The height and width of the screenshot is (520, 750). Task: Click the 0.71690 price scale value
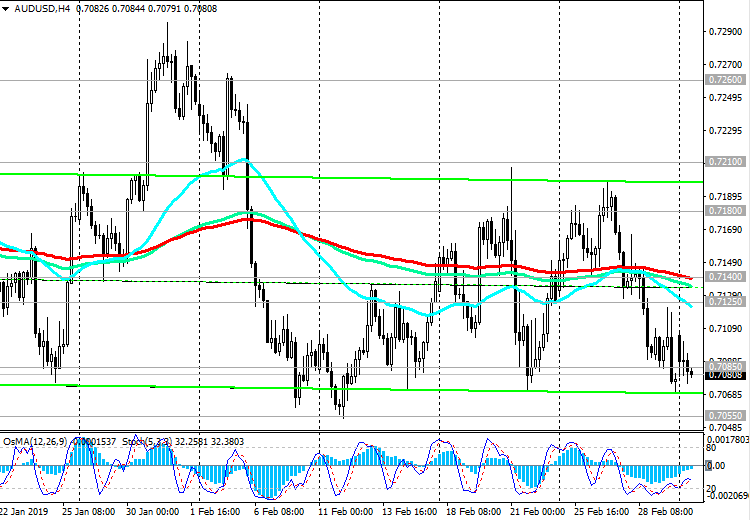[x=725, y=230]
